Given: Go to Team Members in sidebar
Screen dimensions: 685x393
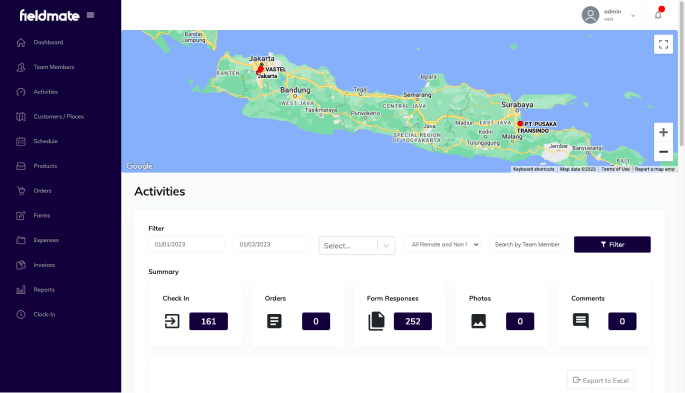Looking at the screenshot, I should 54,67.
